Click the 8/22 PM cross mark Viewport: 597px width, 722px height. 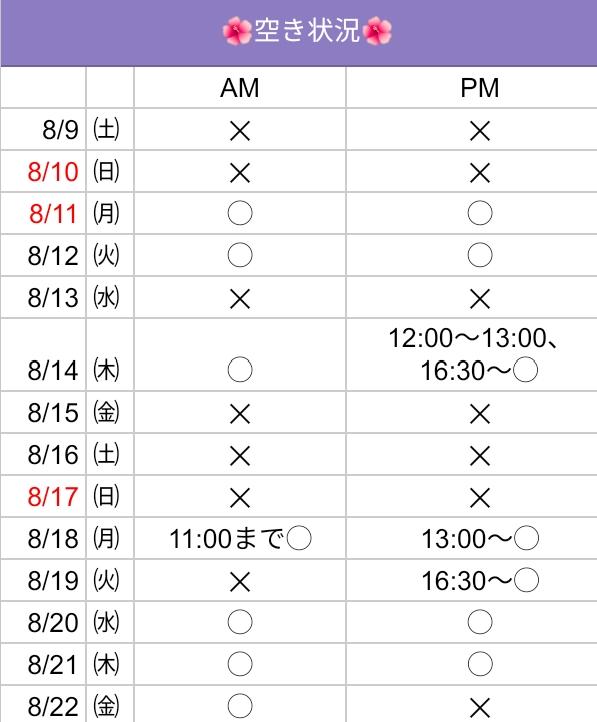coord(480,708)
